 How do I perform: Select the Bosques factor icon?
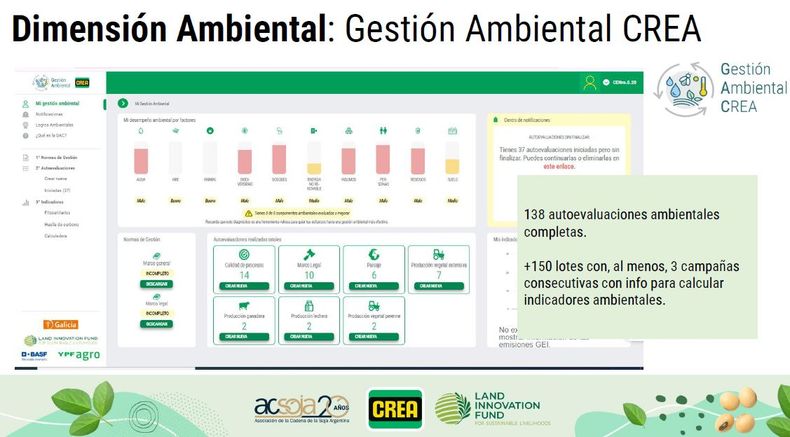click(279, 131)
